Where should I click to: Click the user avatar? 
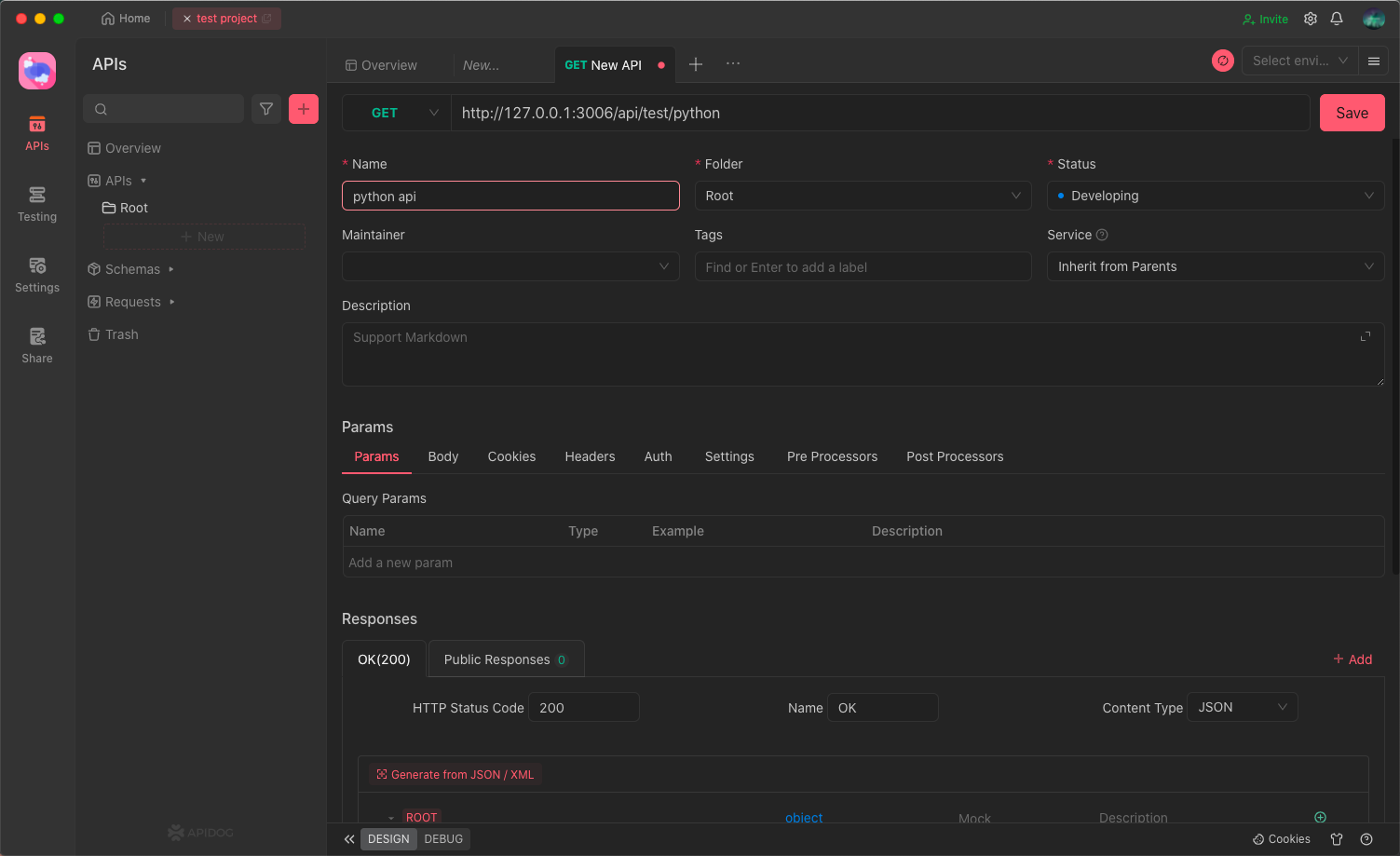click(1373, 19)
